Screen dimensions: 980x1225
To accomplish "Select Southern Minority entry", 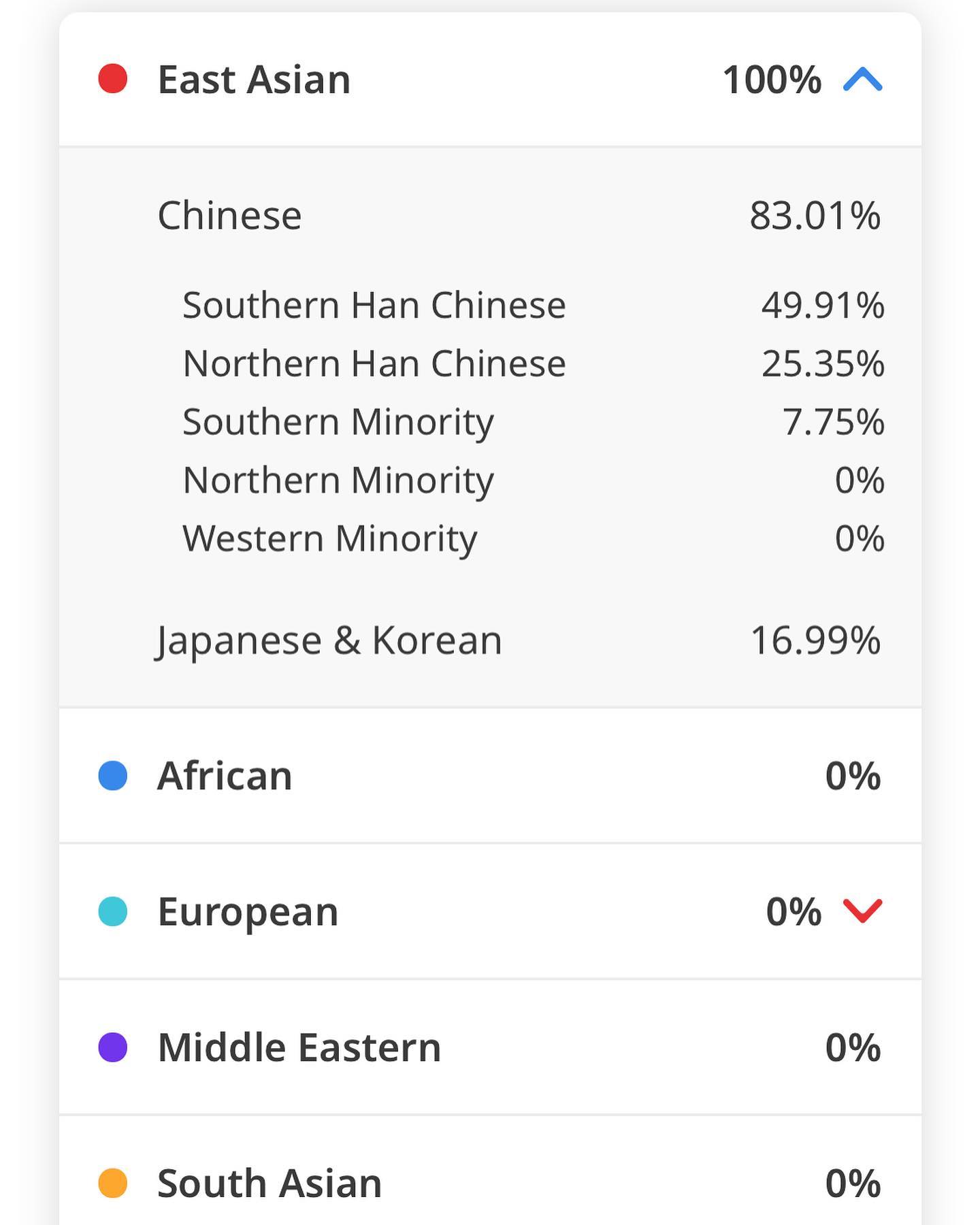I will click(x=338, y=422).
